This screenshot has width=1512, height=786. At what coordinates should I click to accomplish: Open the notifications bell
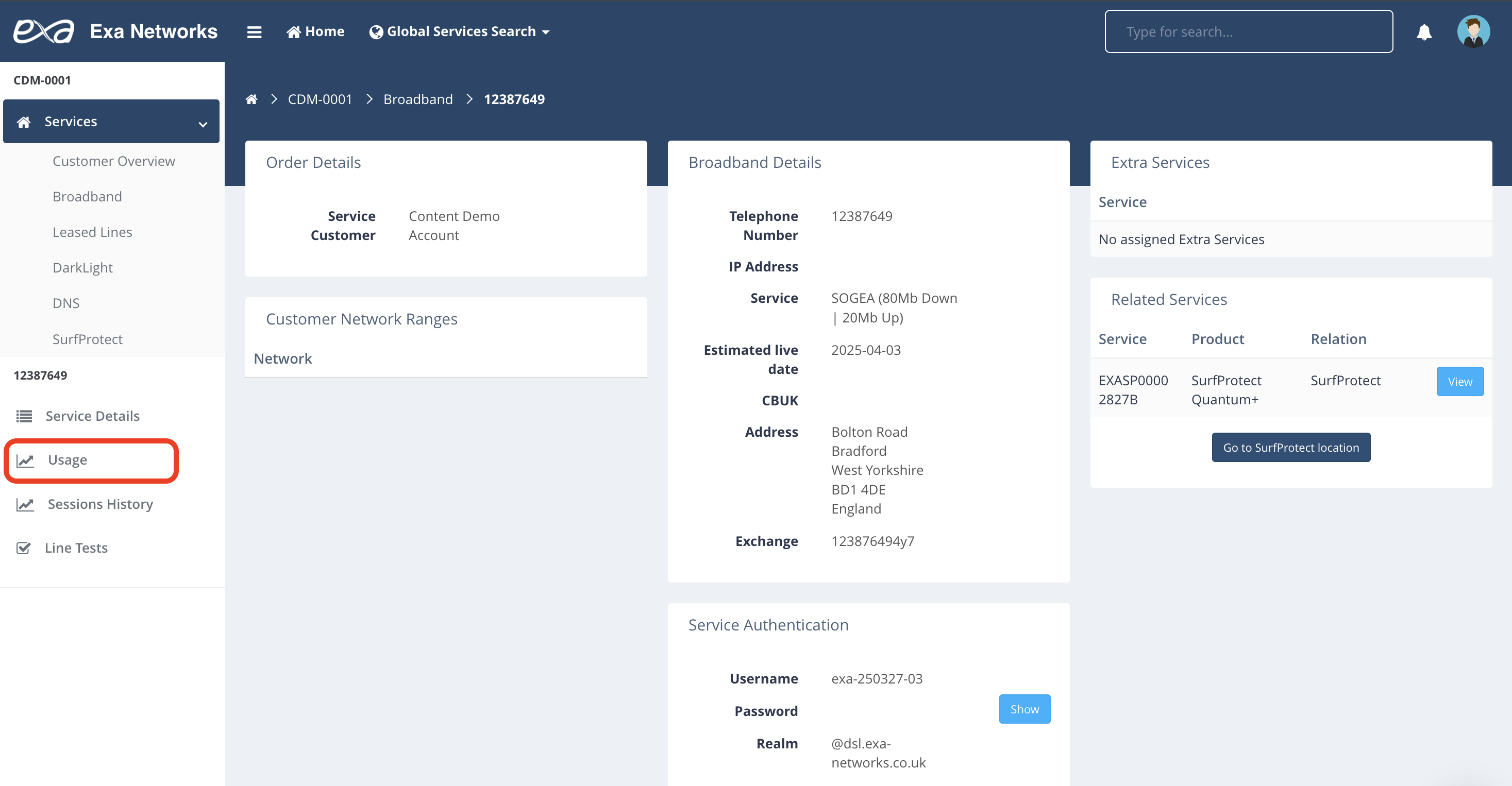point(1424,31)
